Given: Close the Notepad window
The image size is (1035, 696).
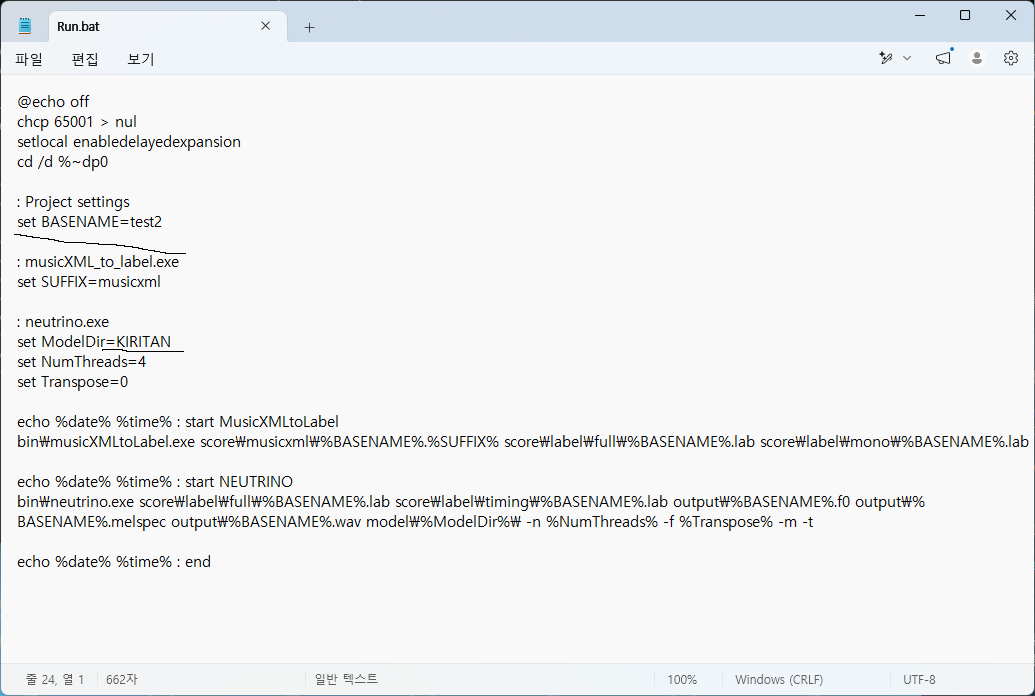Looking at the screenshot, I should tap(1011, 15).
